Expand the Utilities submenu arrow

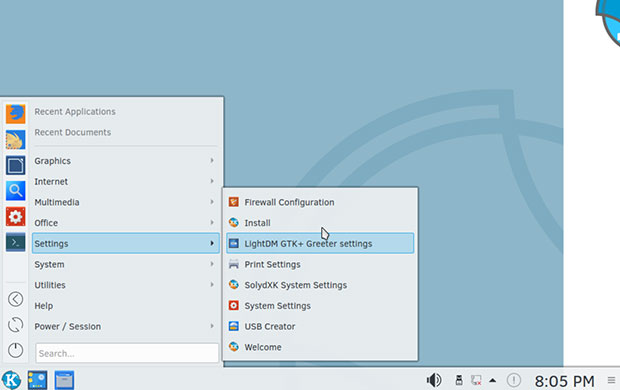[212, 285]
